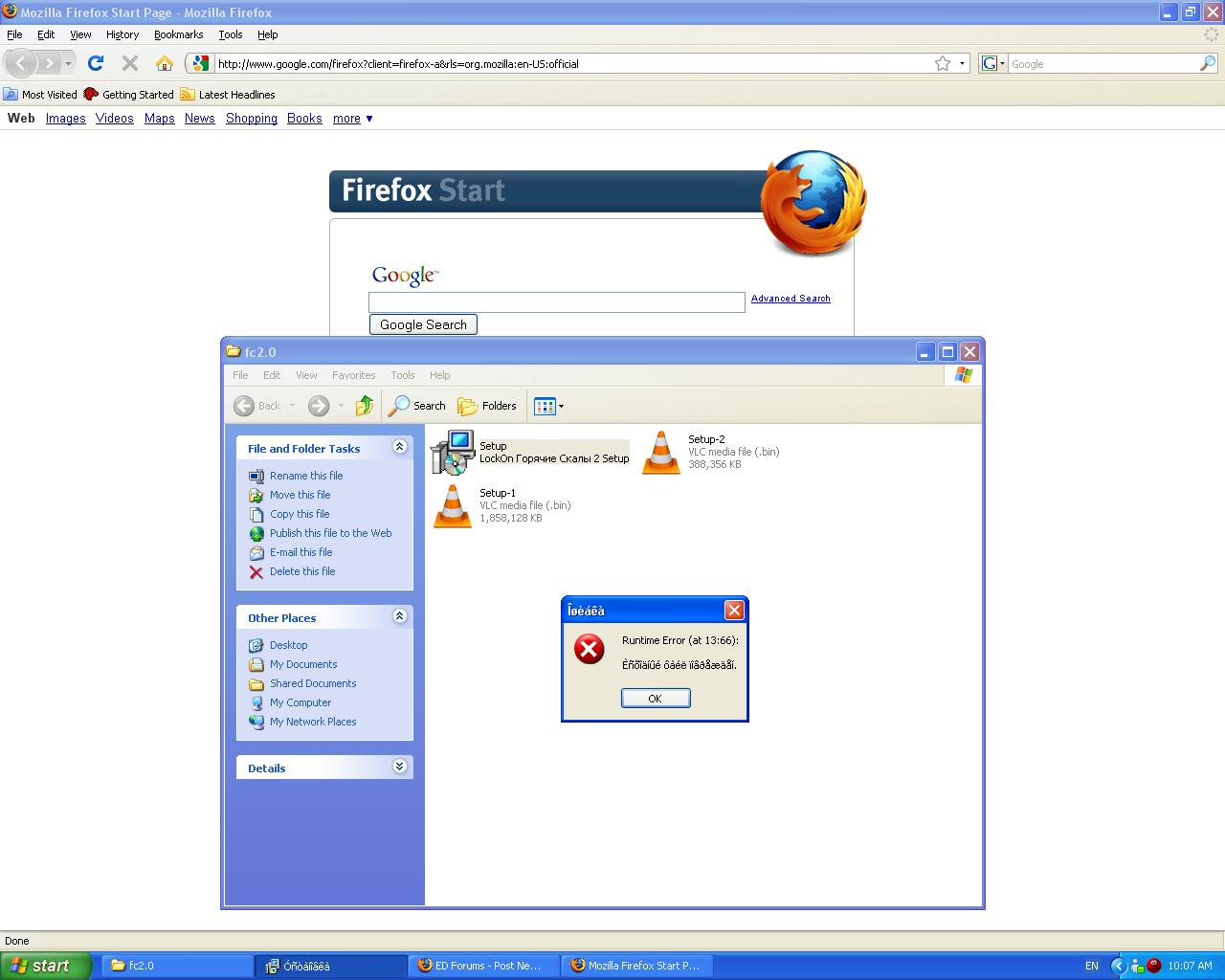Image resolution: width=1225 pixels, height=980 pixels.
Task: Collapse Other Places panel
Action: (x=400, y=616)
